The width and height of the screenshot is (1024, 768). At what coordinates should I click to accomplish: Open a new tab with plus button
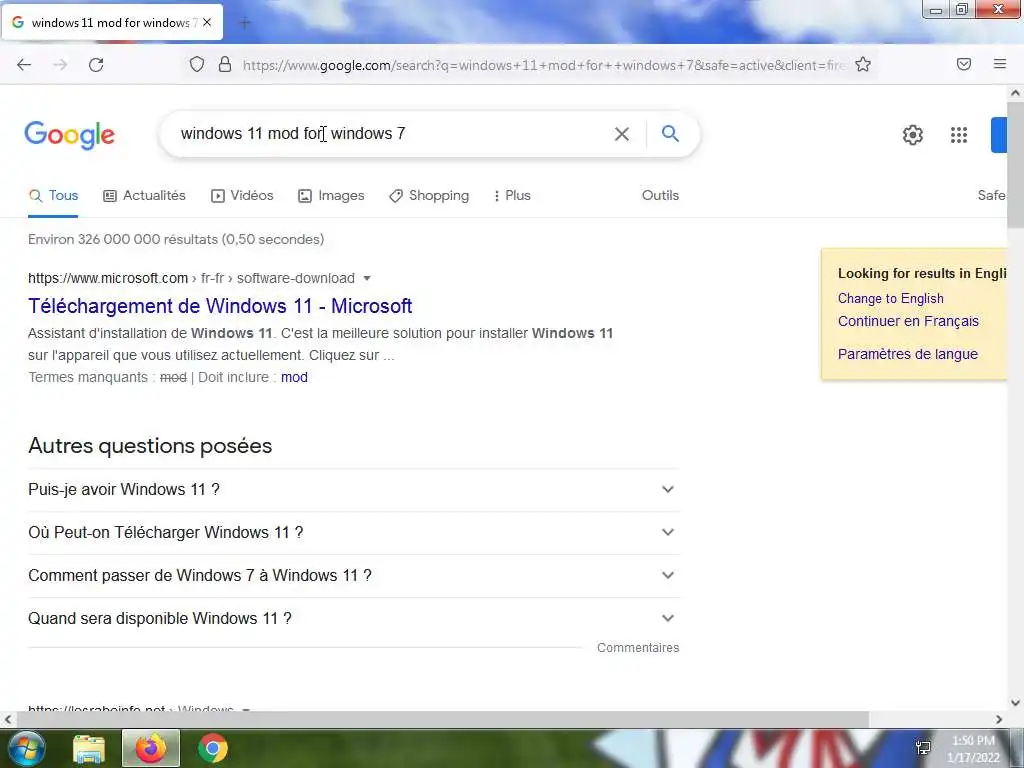click(x=245, y=23)
